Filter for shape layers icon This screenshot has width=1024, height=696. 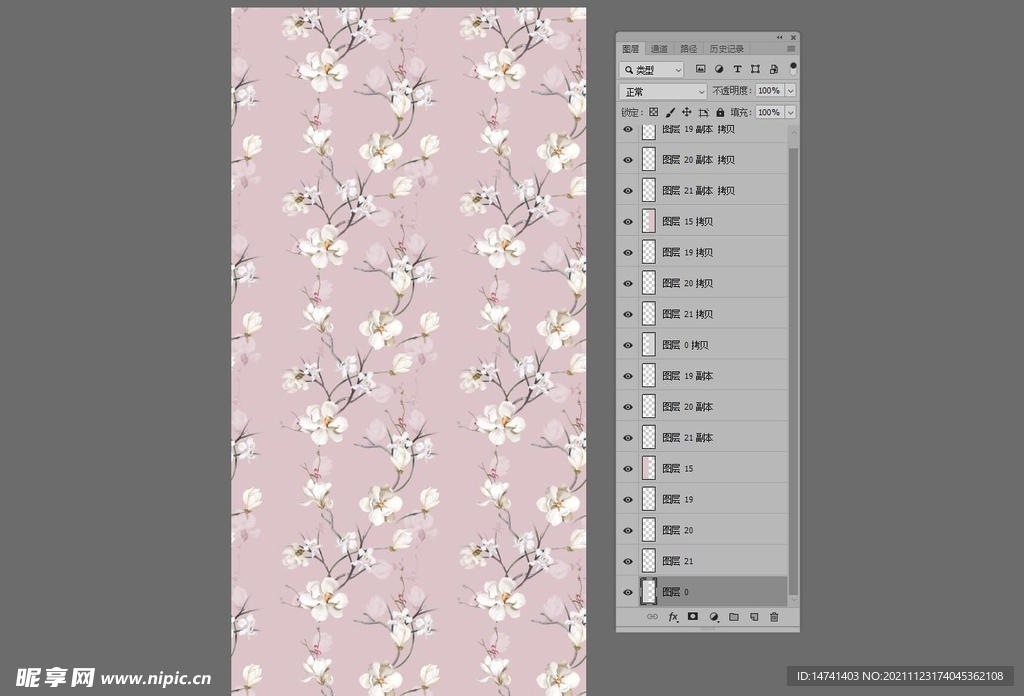756,69
